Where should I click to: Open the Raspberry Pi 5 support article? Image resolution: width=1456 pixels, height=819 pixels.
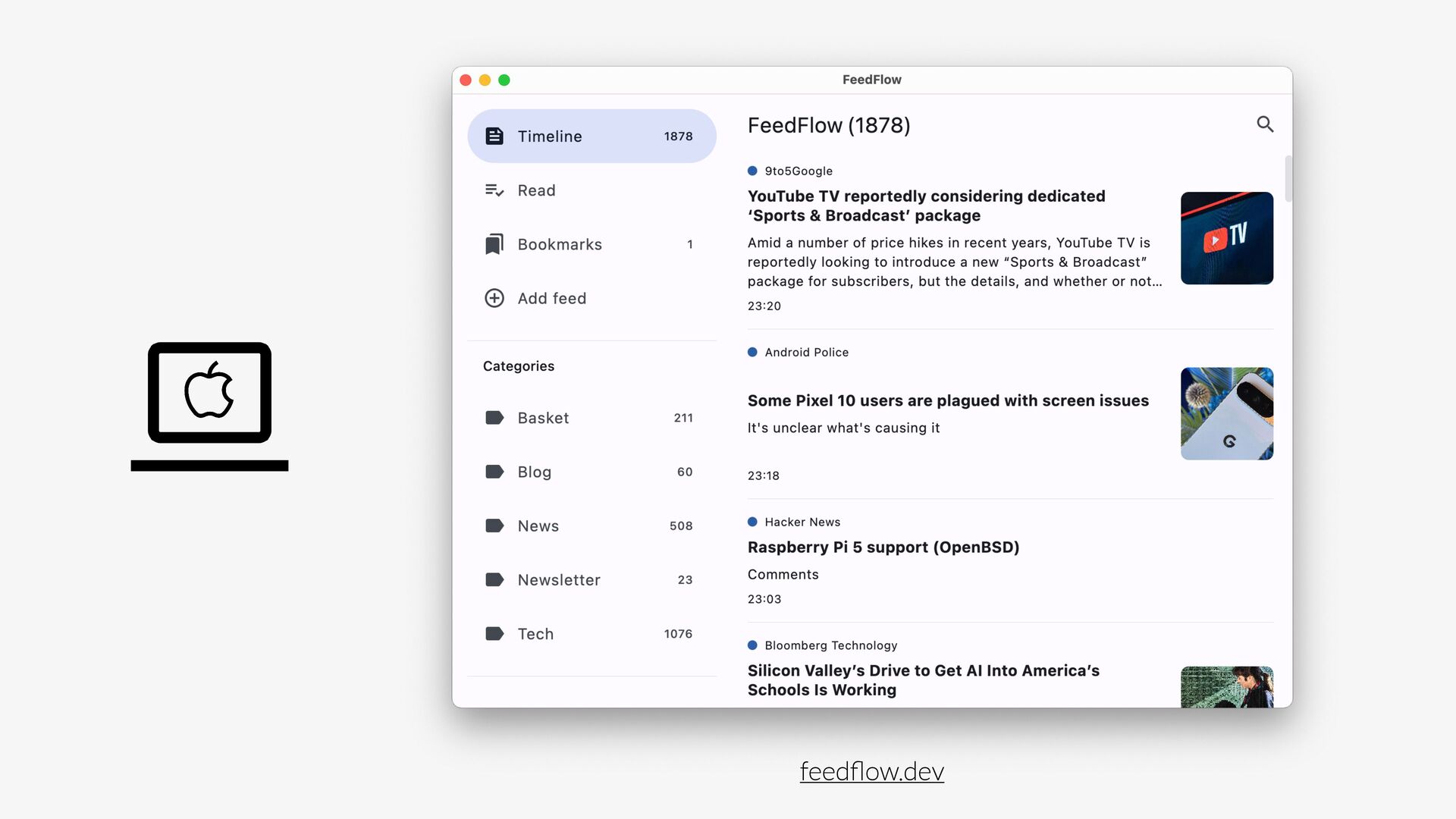point(883,548)
